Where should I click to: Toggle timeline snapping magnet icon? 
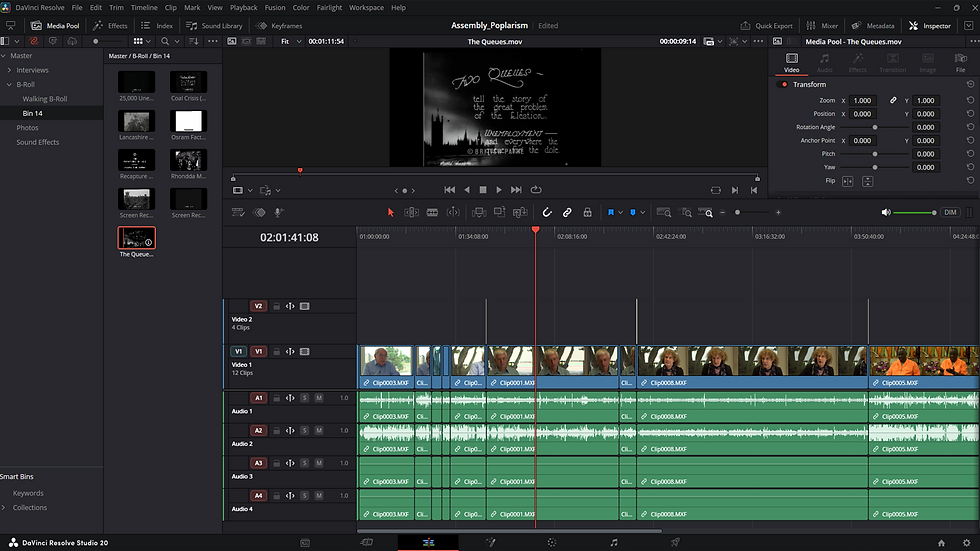click(x=547, y=212)
